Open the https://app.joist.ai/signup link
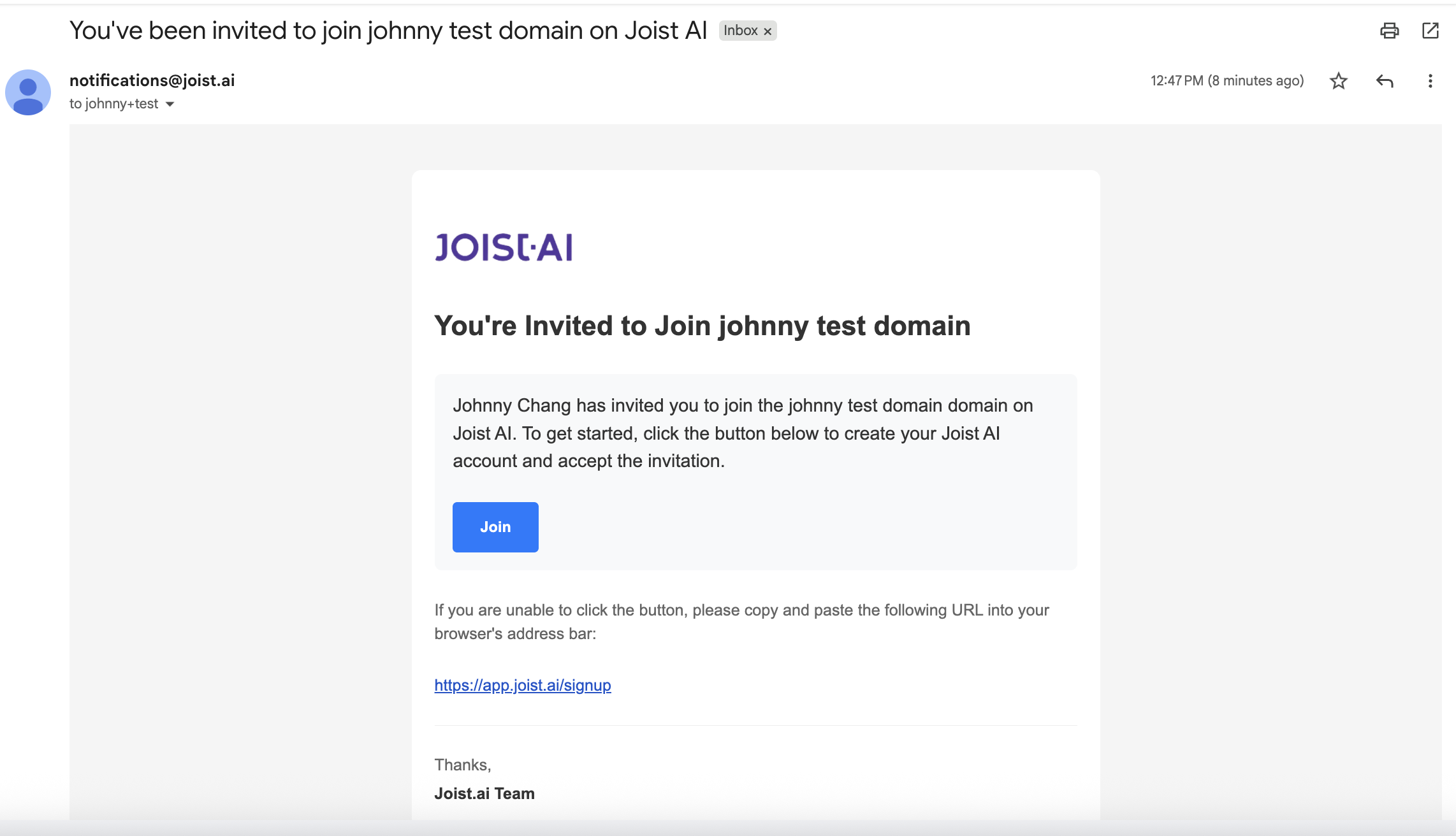Screen dimensions: 1456x836 523,685
